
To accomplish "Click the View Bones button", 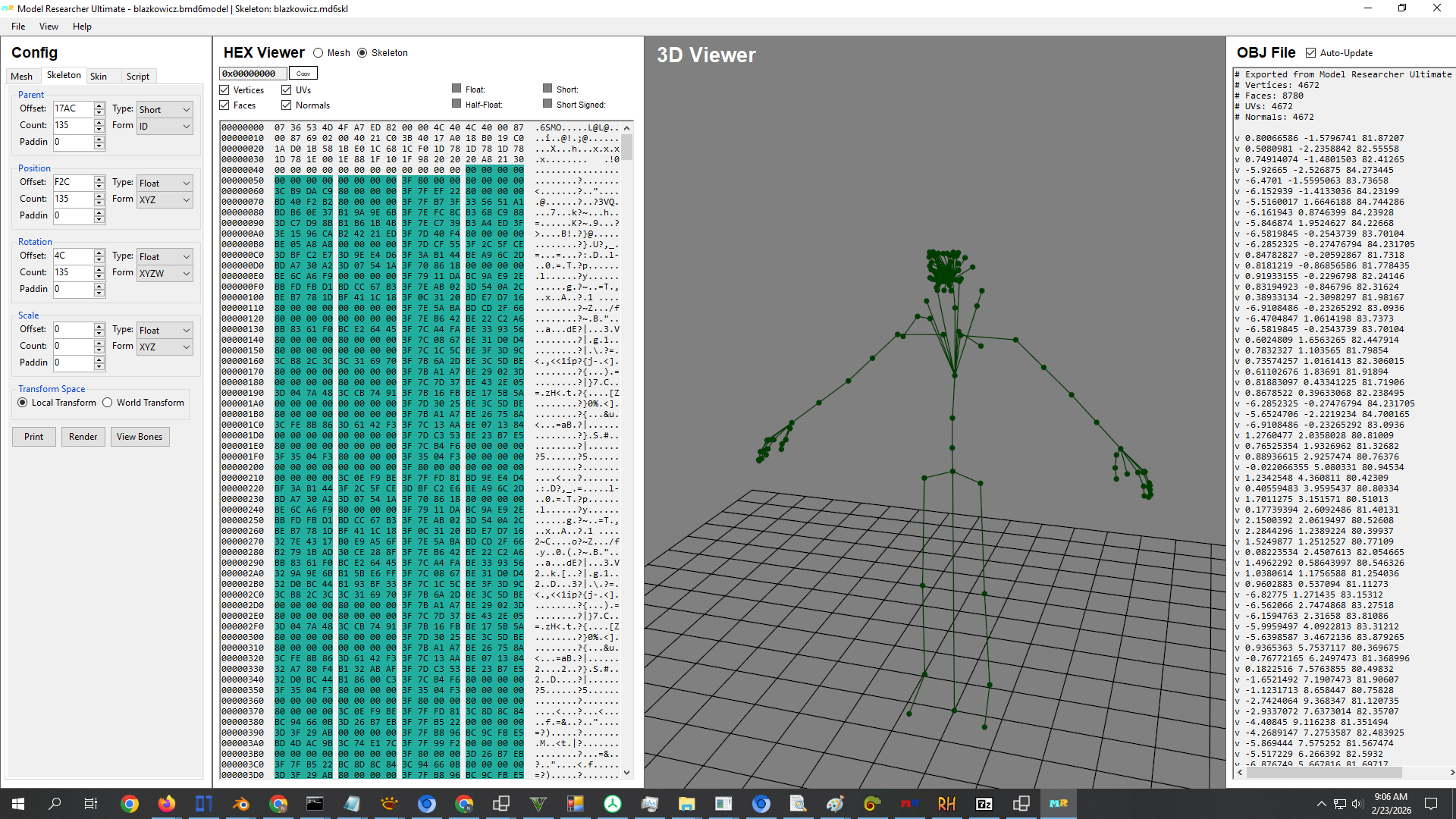I will (x=140, y=436).
